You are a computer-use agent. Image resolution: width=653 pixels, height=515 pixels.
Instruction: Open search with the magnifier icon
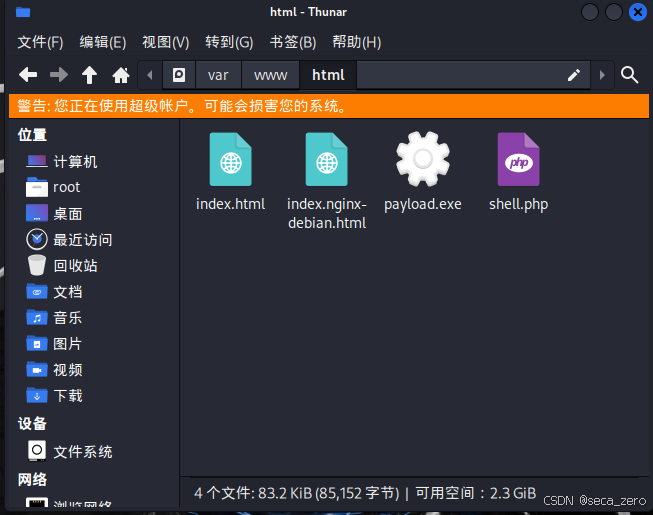[629, 75]
